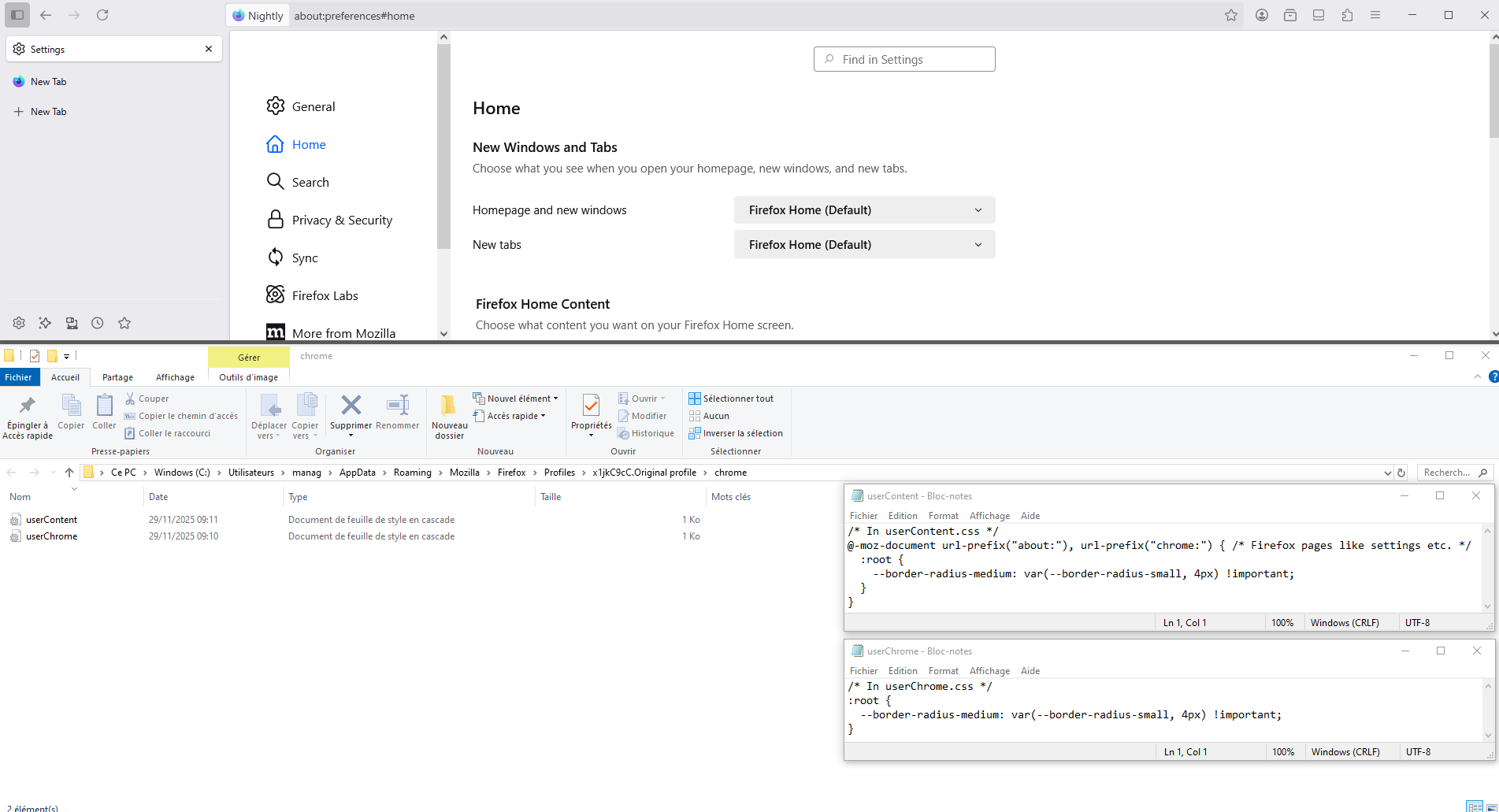The height and width of the screenshot is (812, 1499).
Task: Open the Format menu in userContent Notepad
Action: pyautogui.click(x=943, y=516)
